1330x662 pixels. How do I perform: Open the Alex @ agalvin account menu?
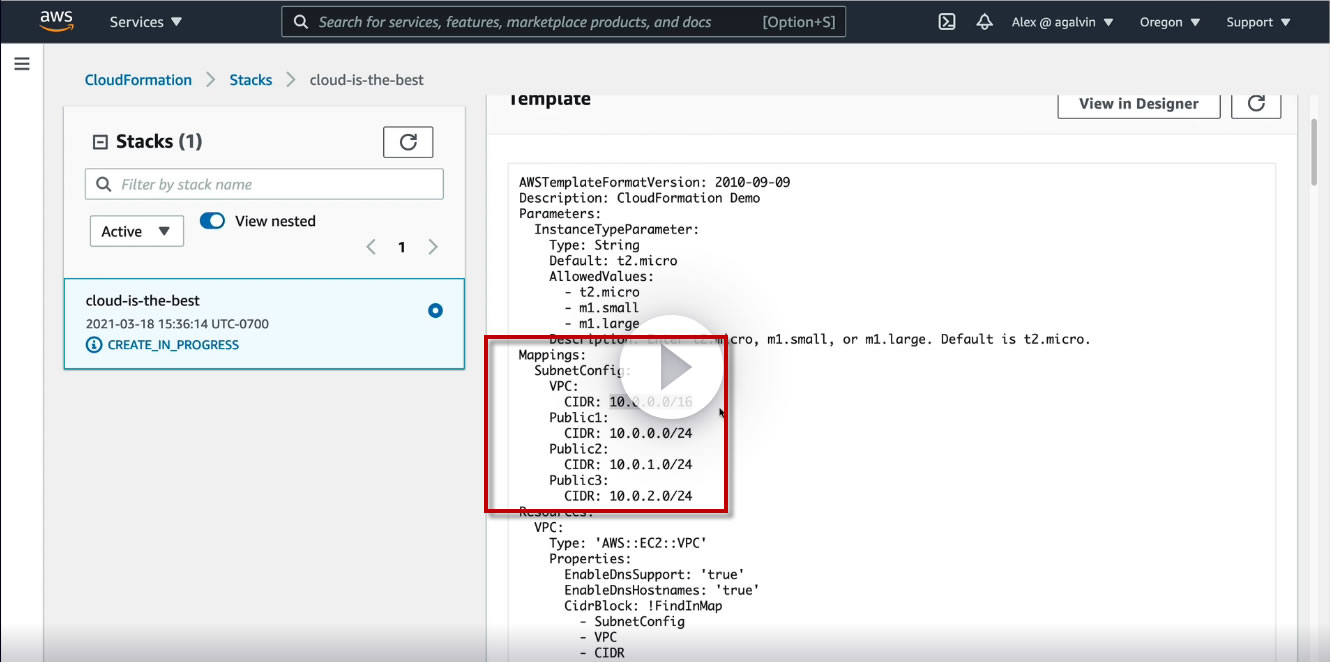(1062, 22)
